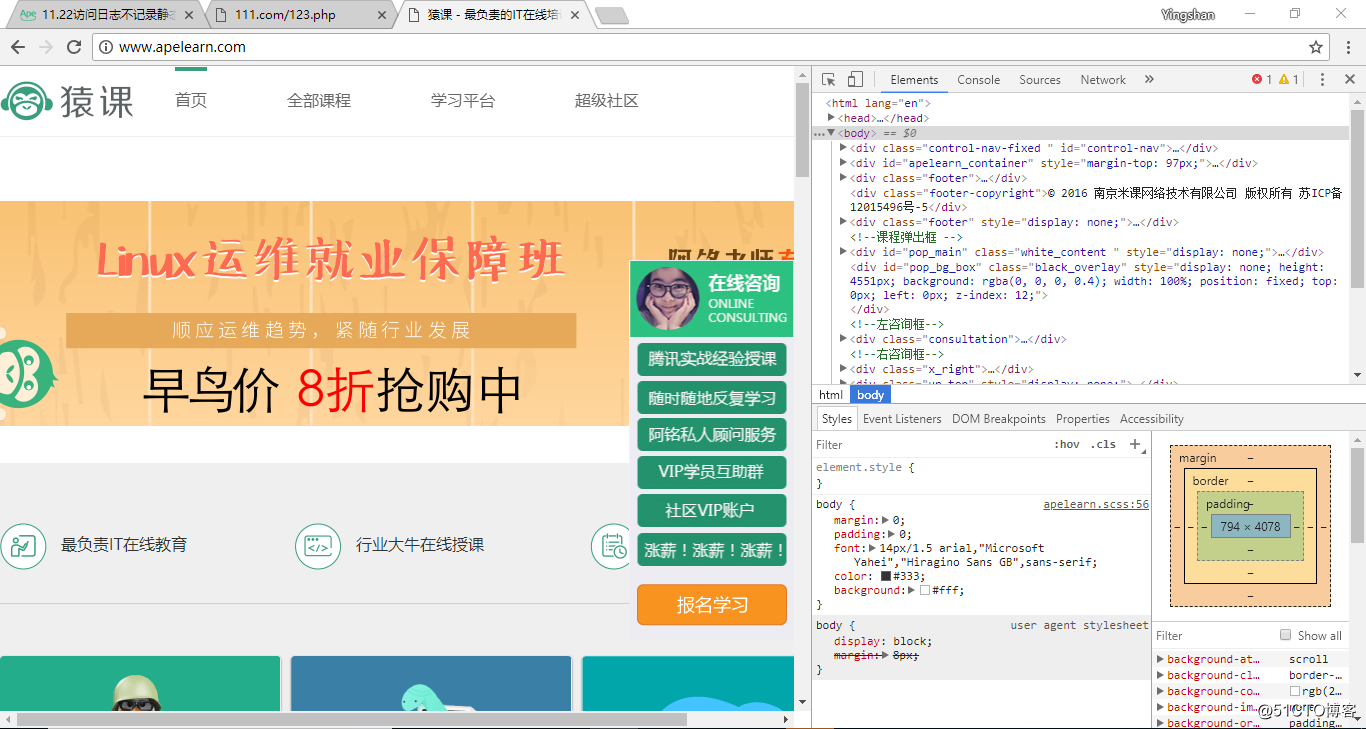Click the #333 color swatch
Viewport: 1366px width, 729px height.
coord(886,576)
